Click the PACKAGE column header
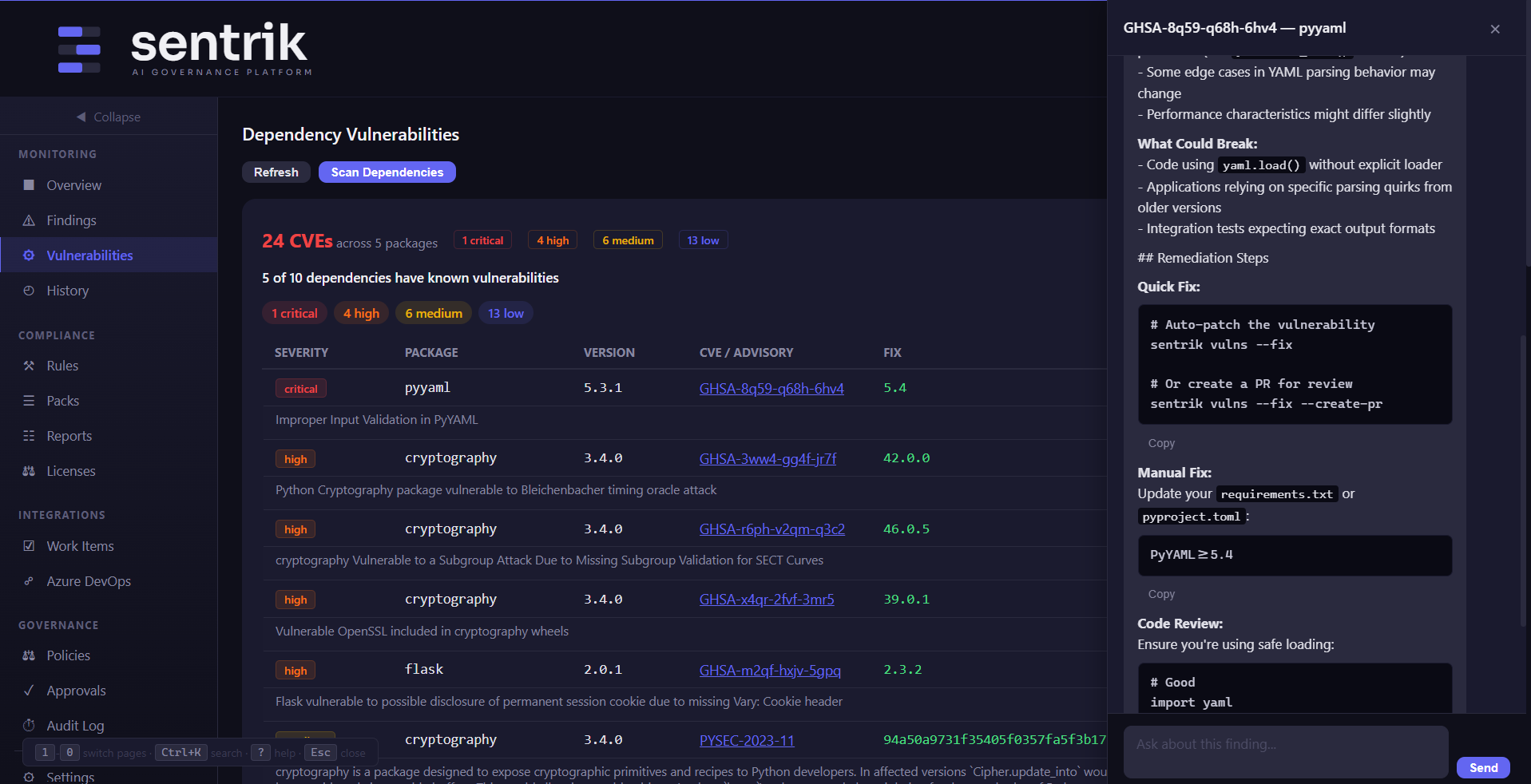Viewport: 1531px width, 784px height. [431, 353]
